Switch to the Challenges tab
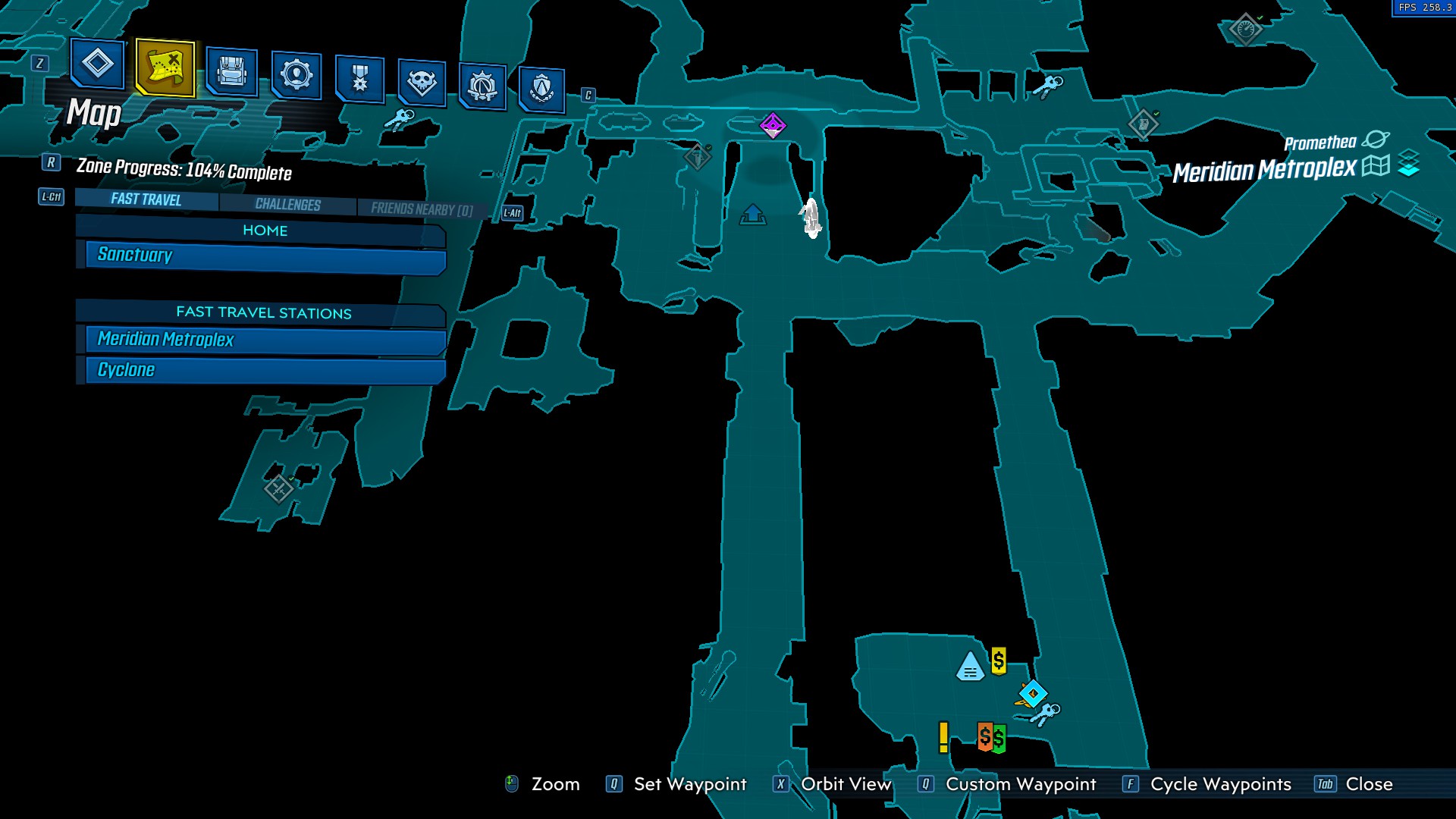1456x819 pixels. click(287, 205)
